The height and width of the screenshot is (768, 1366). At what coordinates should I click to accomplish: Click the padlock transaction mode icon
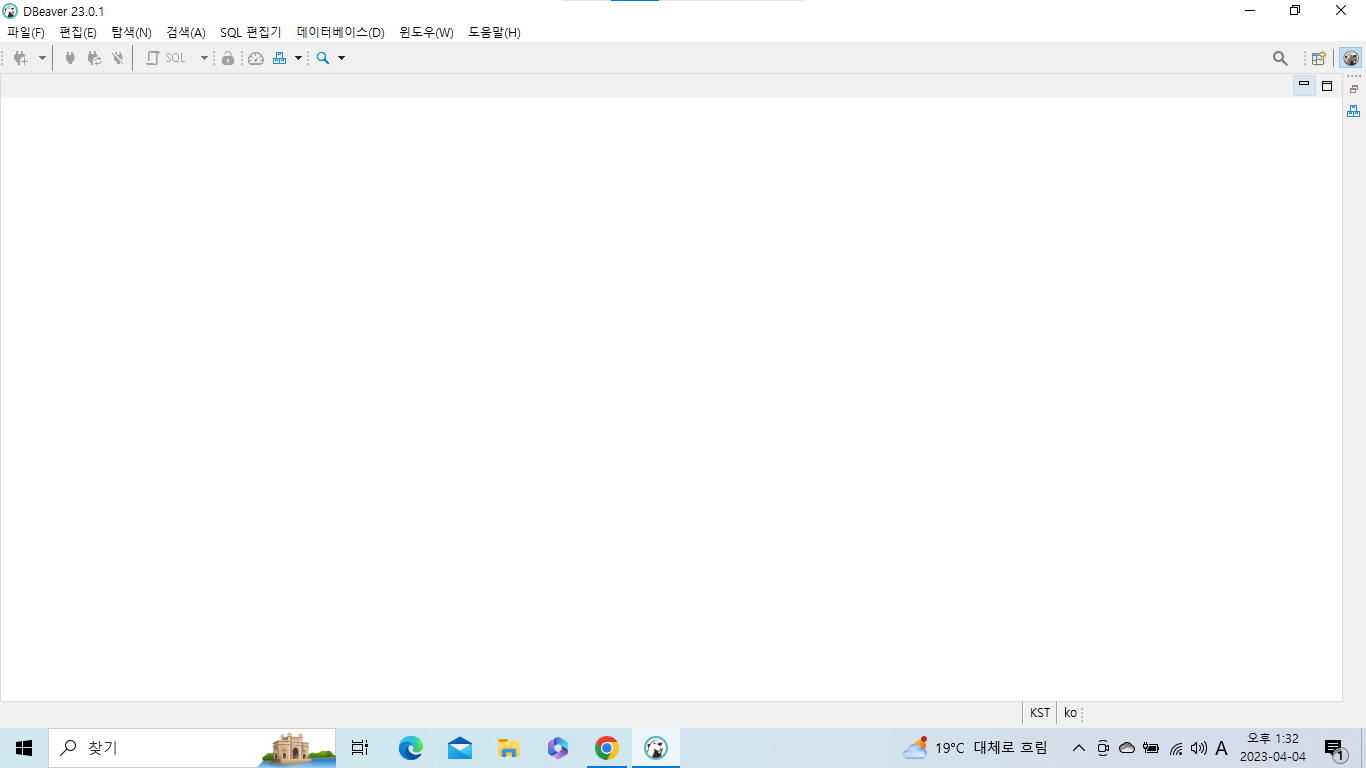[x=228, y=58]
